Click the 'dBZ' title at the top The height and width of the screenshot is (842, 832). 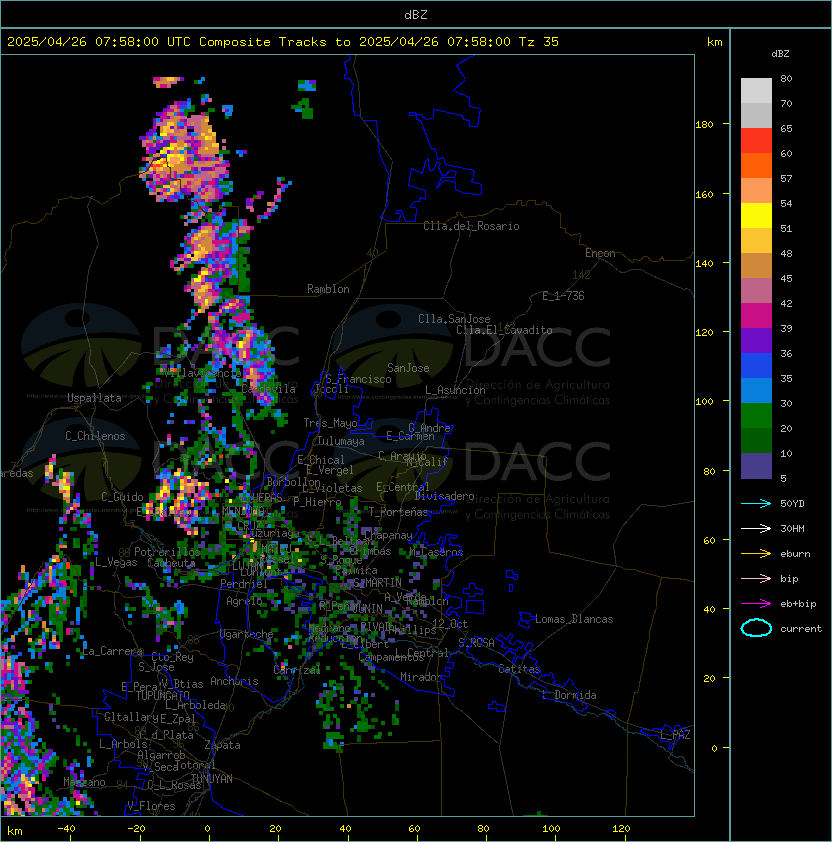pos(416,14)
